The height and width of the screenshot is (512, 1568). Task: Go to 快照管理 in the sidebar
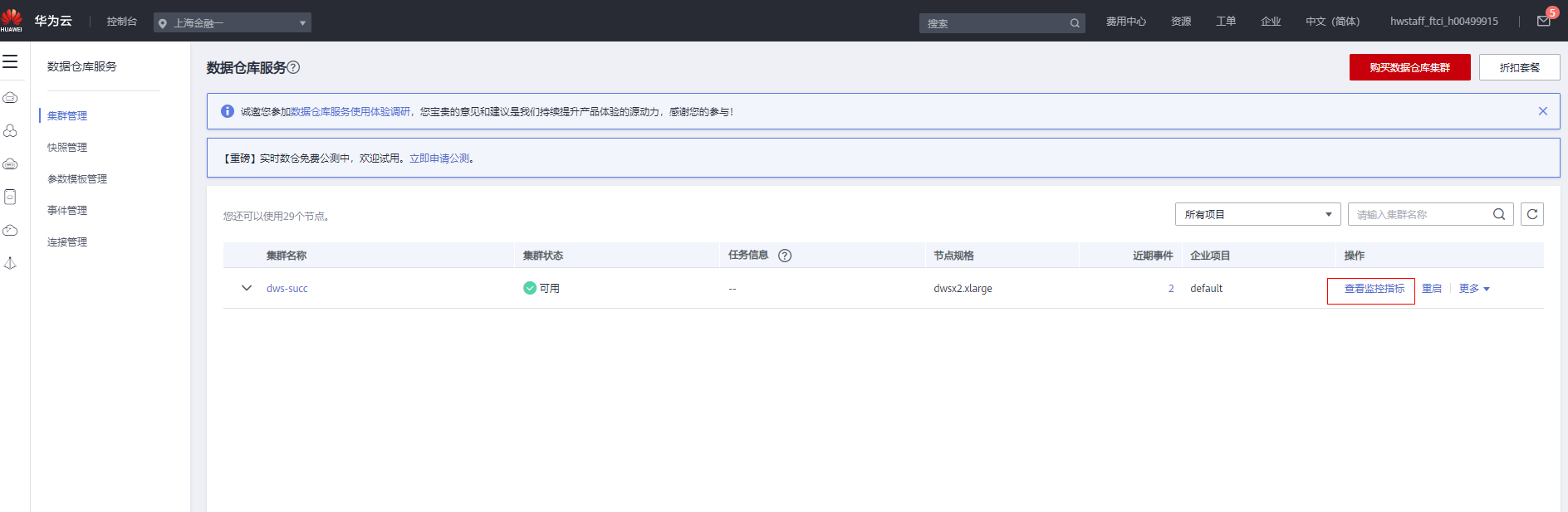(x=67, y=148)
